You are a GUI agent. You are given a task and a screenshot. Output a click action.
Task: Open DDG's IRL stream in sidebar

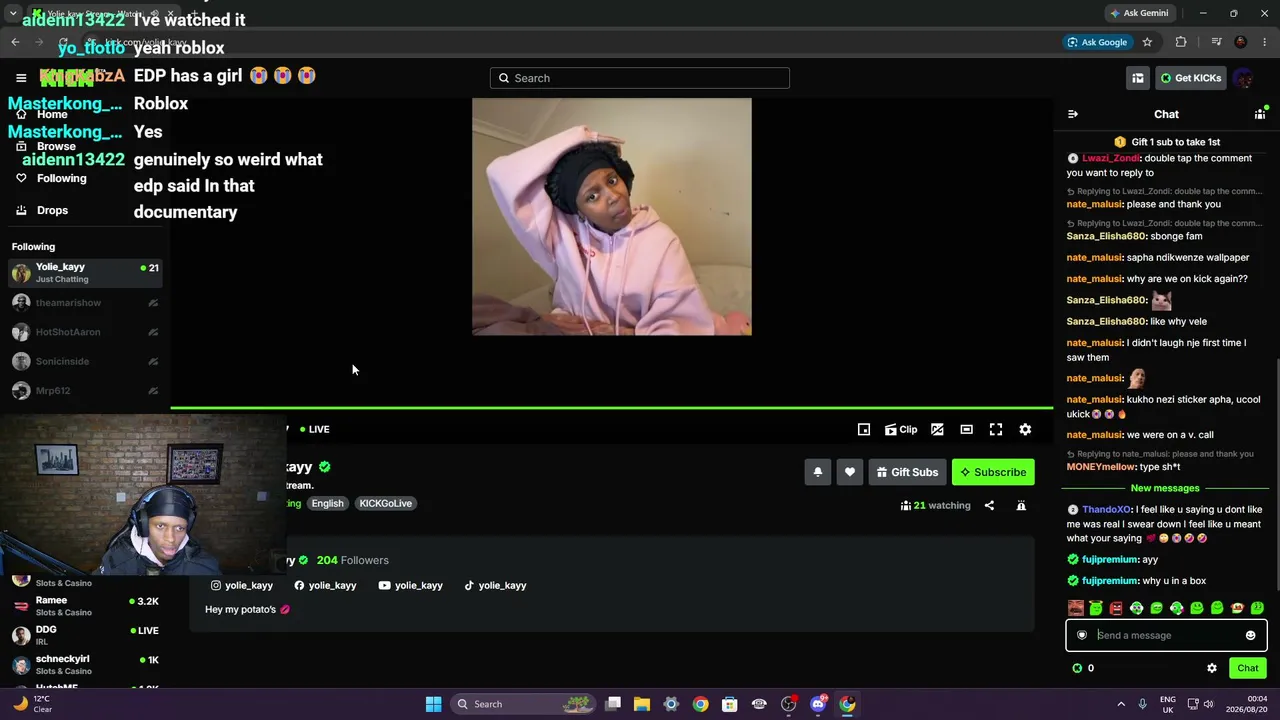tap(85, 635)
